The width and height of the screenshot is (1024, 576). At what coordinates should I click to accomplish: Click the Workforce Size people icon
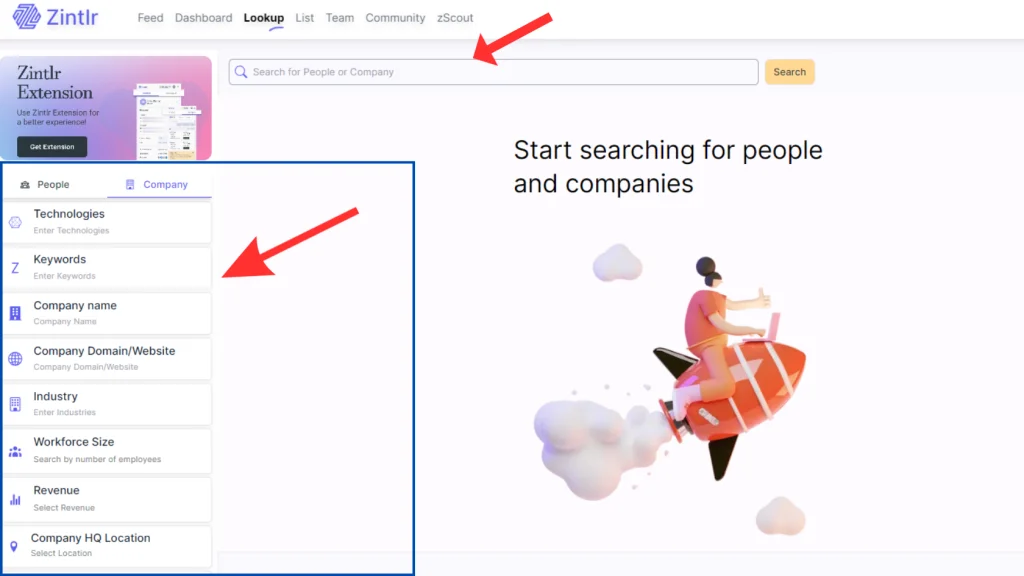pyautogui.click(x=15, y=451)
